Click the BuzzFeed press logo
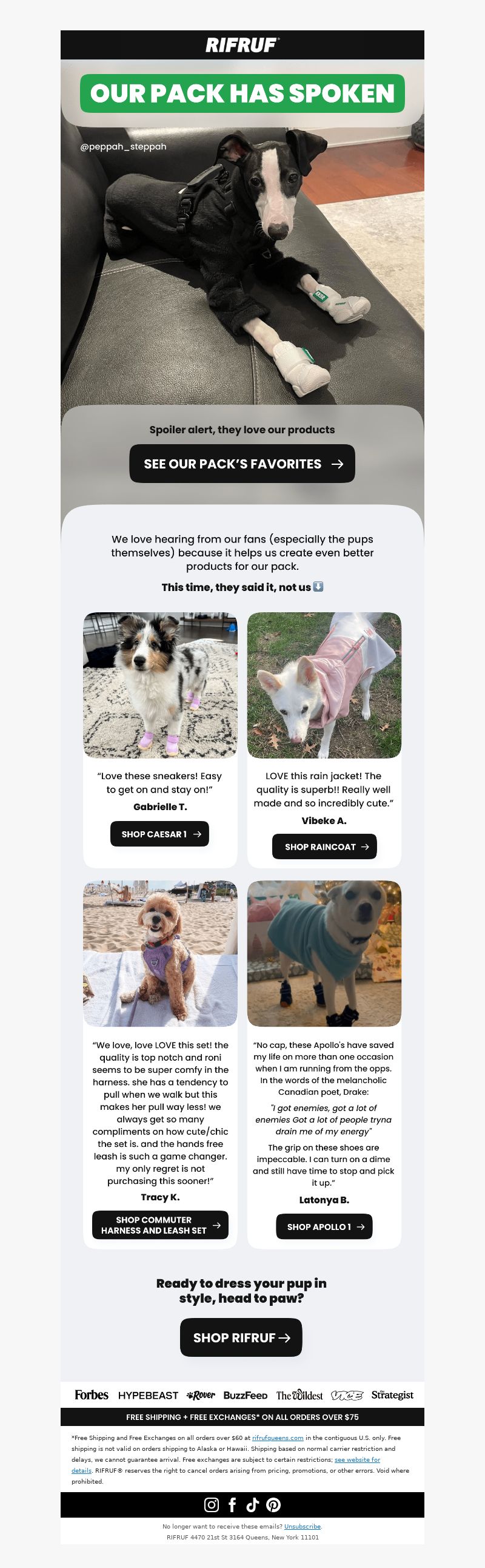Viewport: 485px width, 1568px height. (245, 1395)
